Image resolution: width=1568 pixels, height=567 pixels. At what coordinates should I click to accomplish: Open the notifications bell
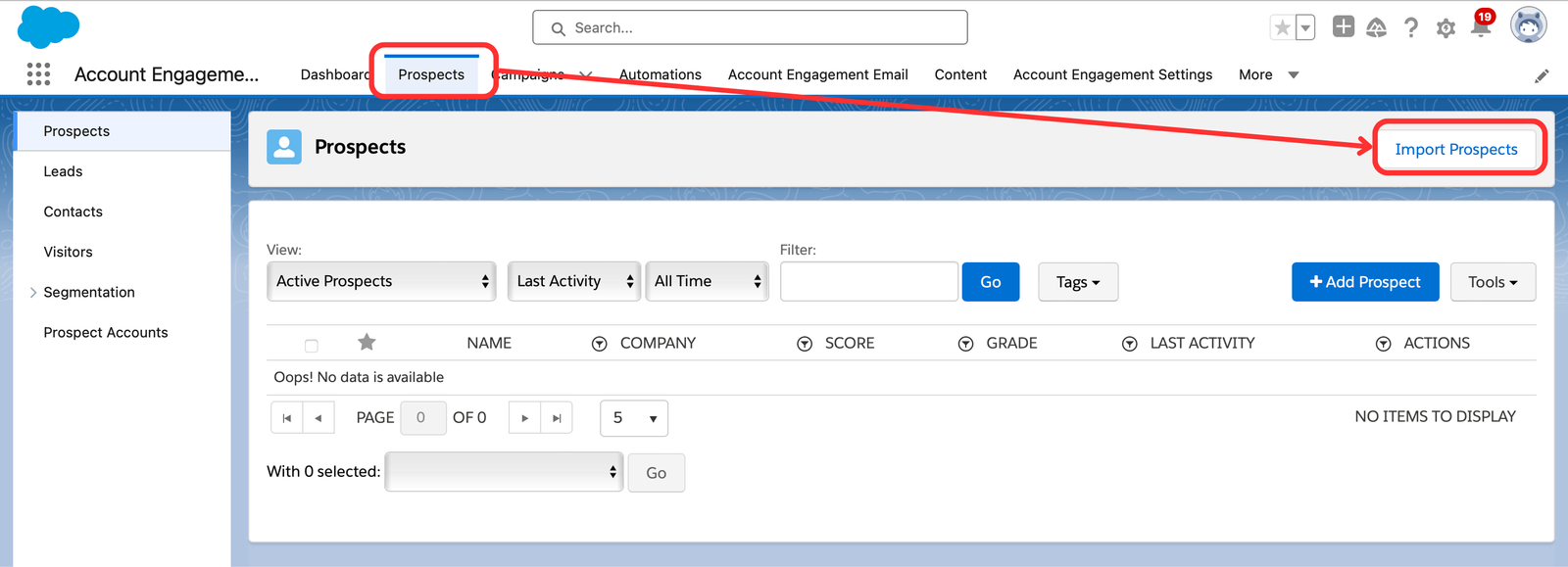click(x=1481, y=27)
